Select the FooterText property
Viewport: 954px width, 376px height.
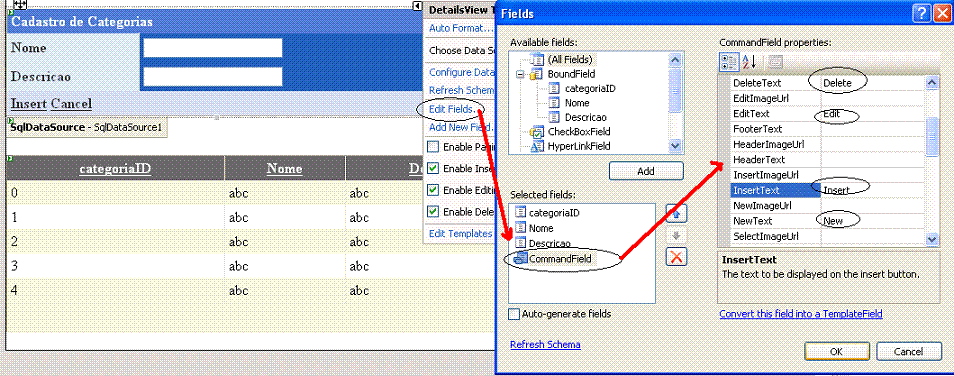pos(828,129)
